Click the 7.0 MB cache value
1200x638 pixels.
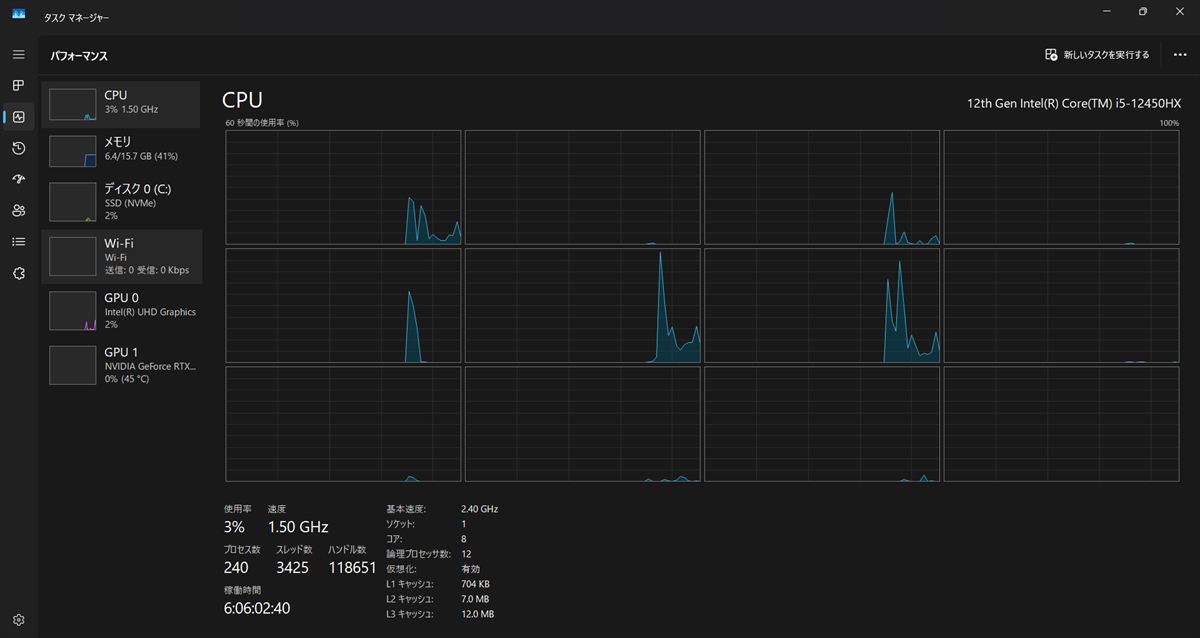[x=475, y=599]
